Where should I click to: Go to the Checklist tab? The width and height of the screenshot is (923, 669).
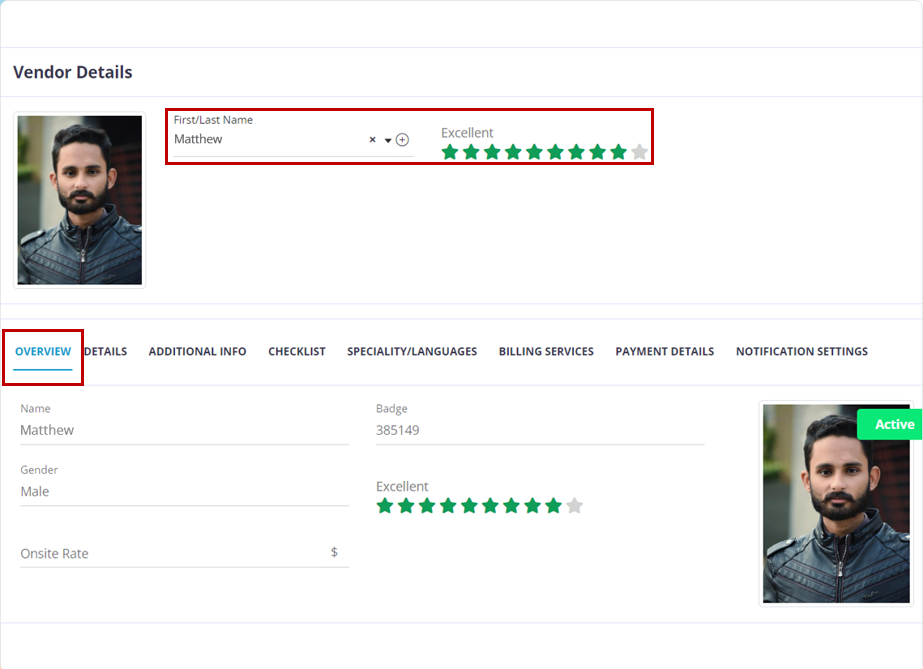pos(297,352)
